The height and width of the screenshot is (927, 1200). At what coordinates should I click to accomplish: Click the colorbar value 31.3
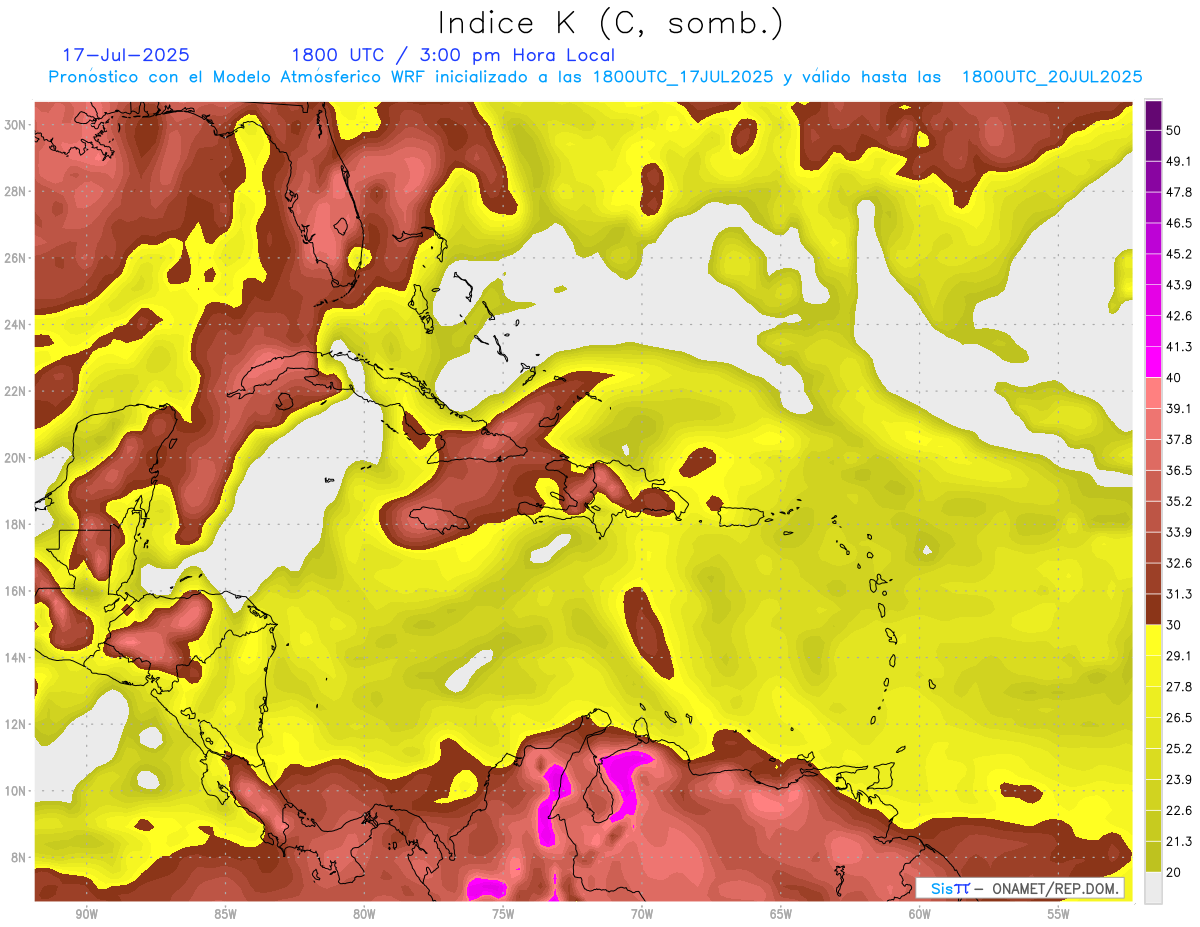click(1178, 594)
